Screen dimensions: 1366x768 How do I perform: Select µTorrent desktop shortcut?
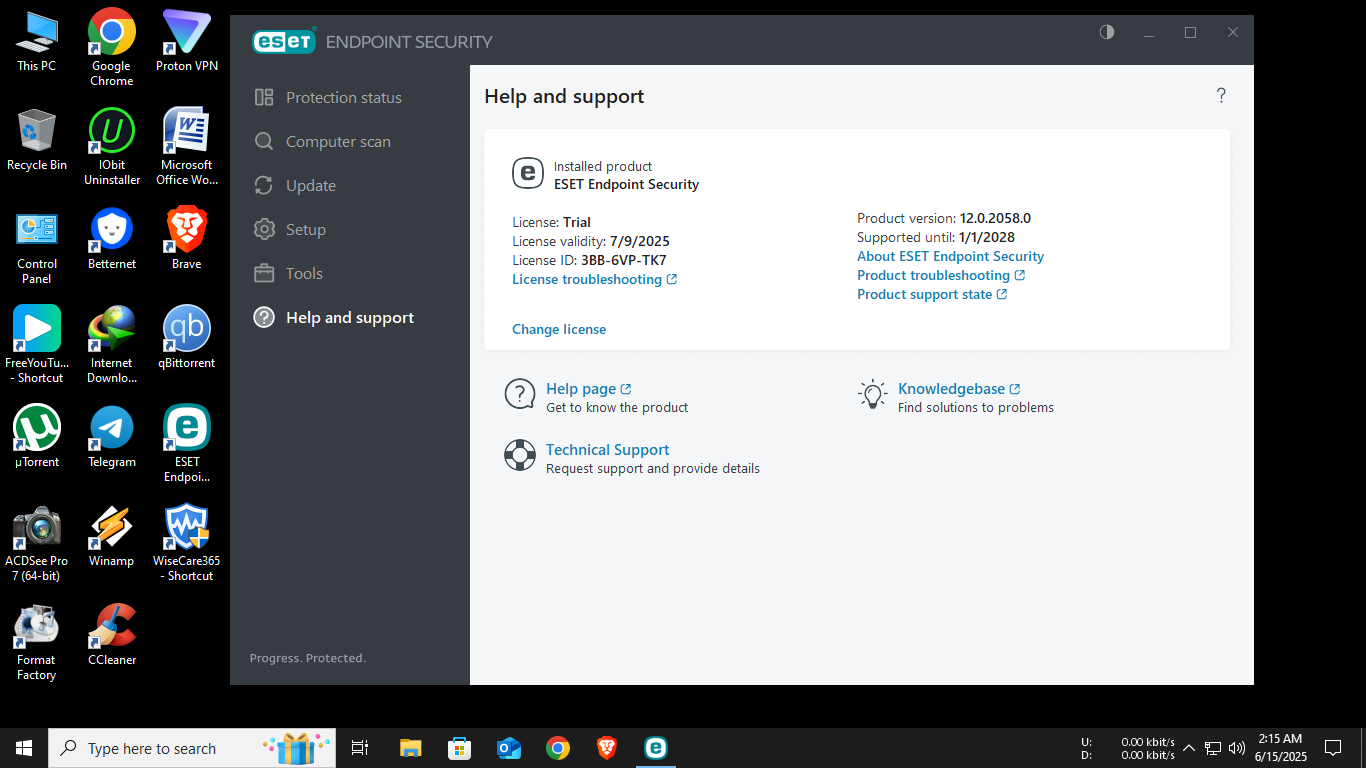tap(37, 437)
